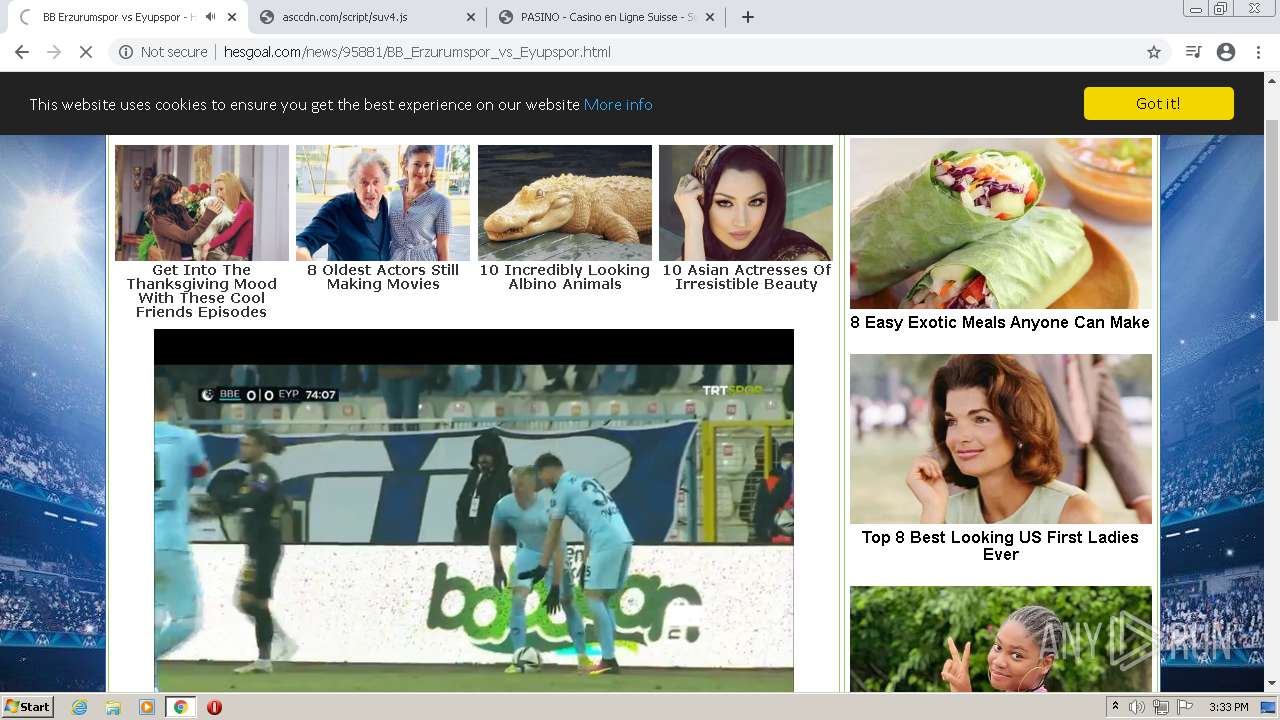
Task: Click the 3:33 PM clock
Action: tap(1229, 707)
